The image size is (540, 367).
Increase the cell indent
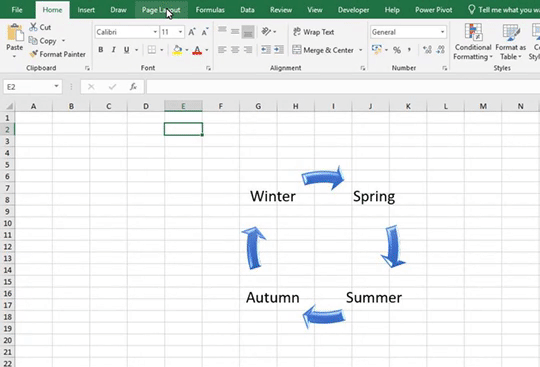[x=279, y=50]
